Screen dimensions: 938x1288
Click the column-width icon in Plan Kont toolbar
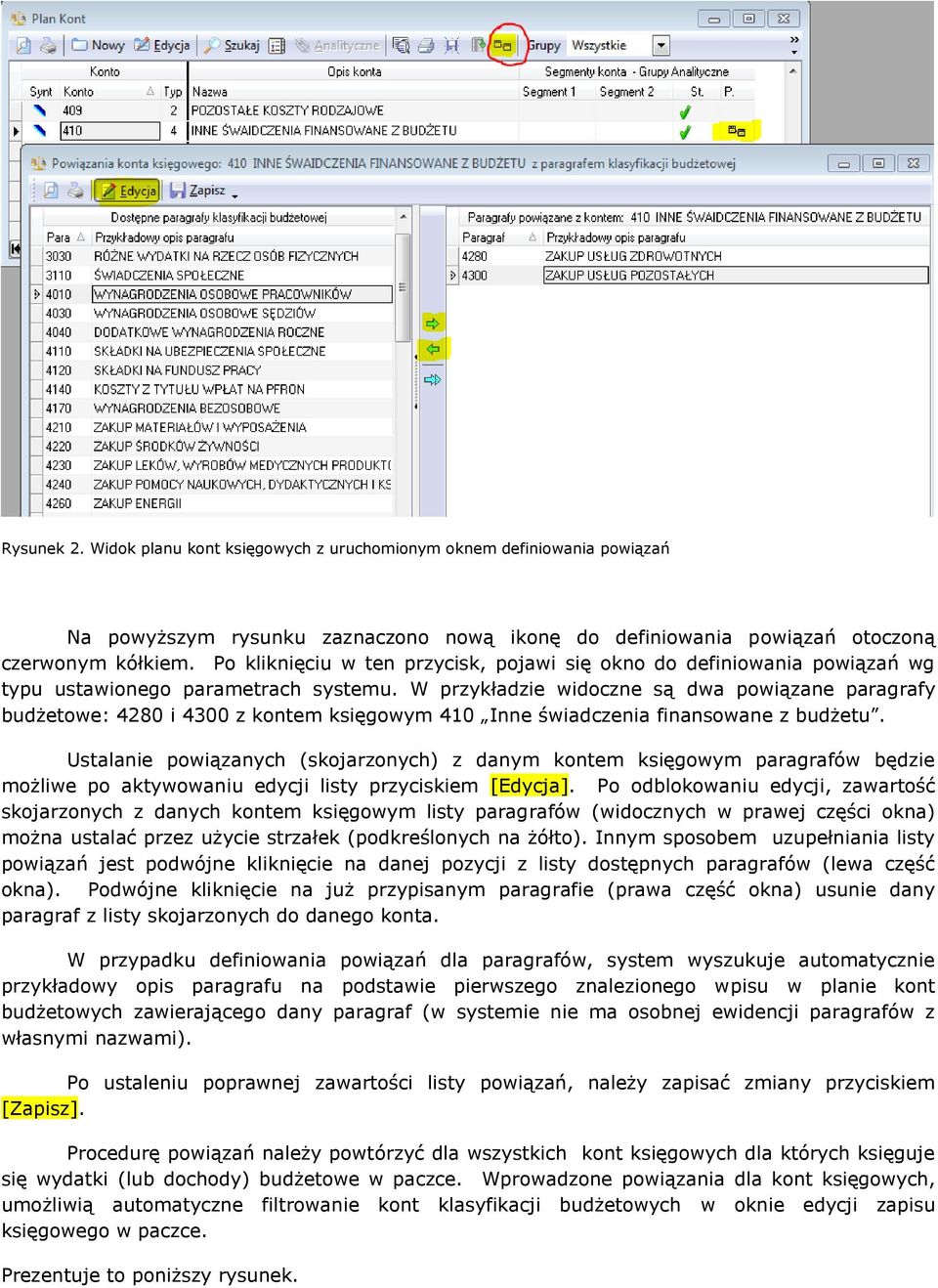tap(451, 46)
